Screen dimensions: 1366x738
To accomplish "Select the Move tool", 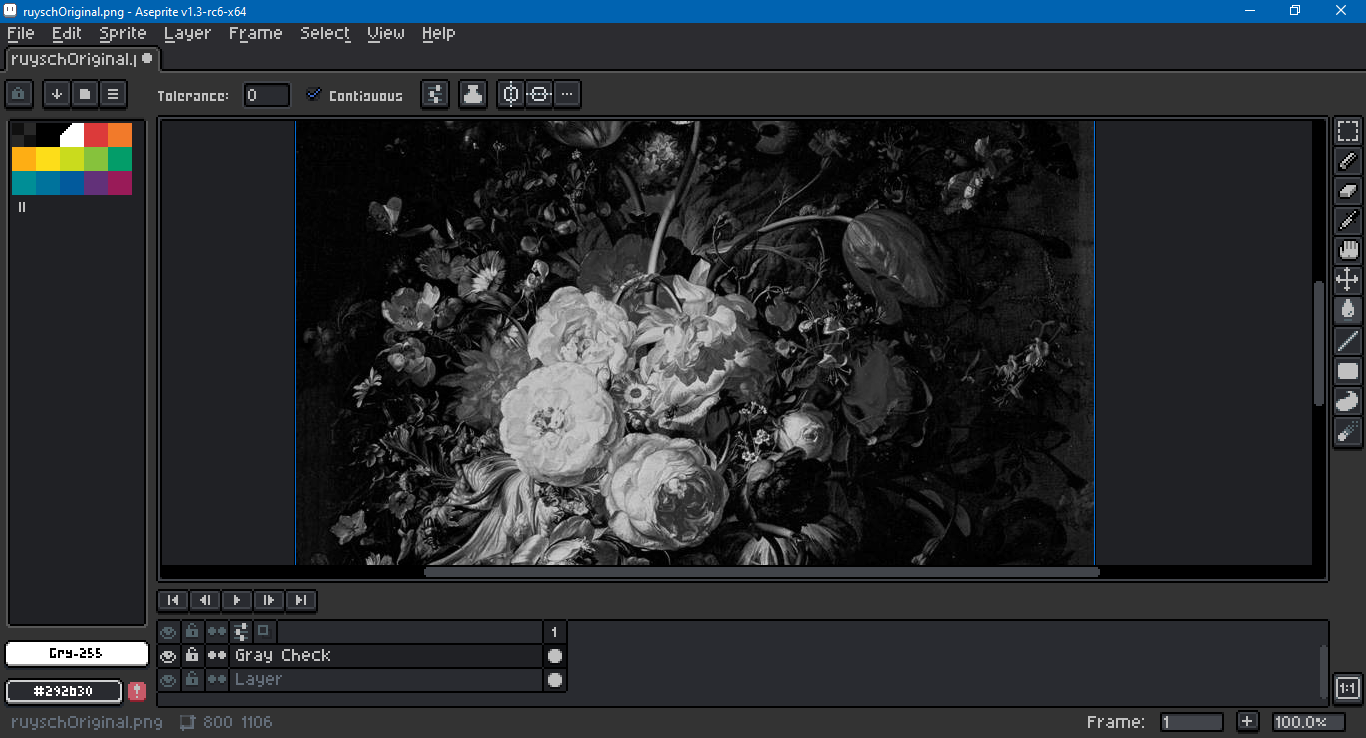I will coord(1348,281).
